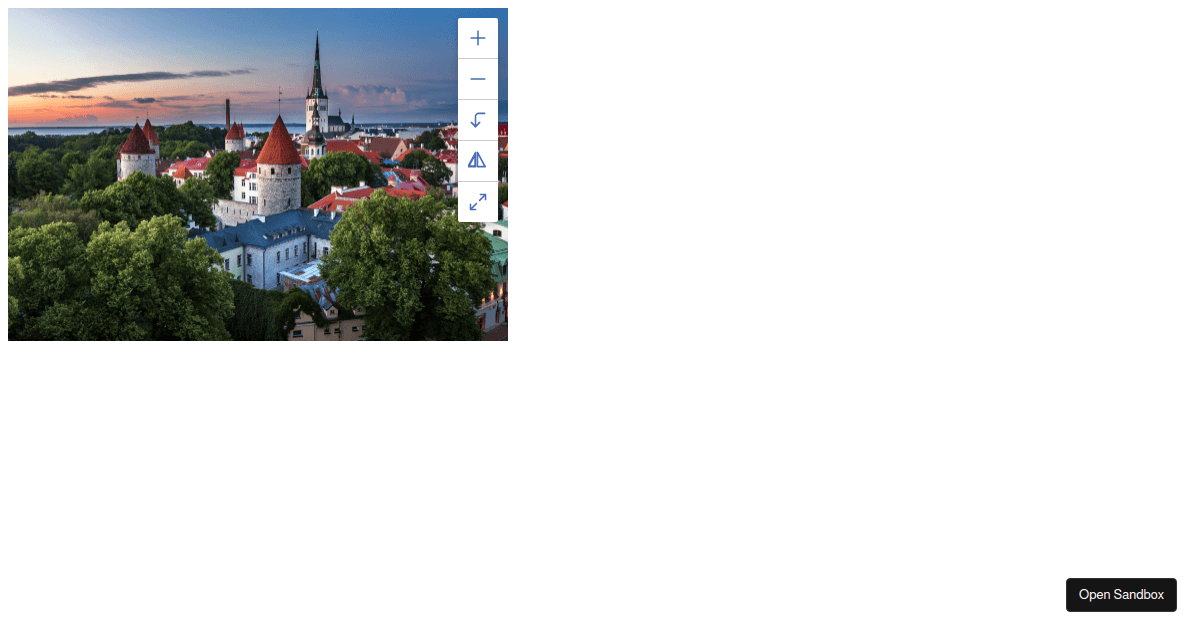Enter fullscreen mode for the photo
The height and width of the screenshot is (630, 1200).
pos(478,201)
